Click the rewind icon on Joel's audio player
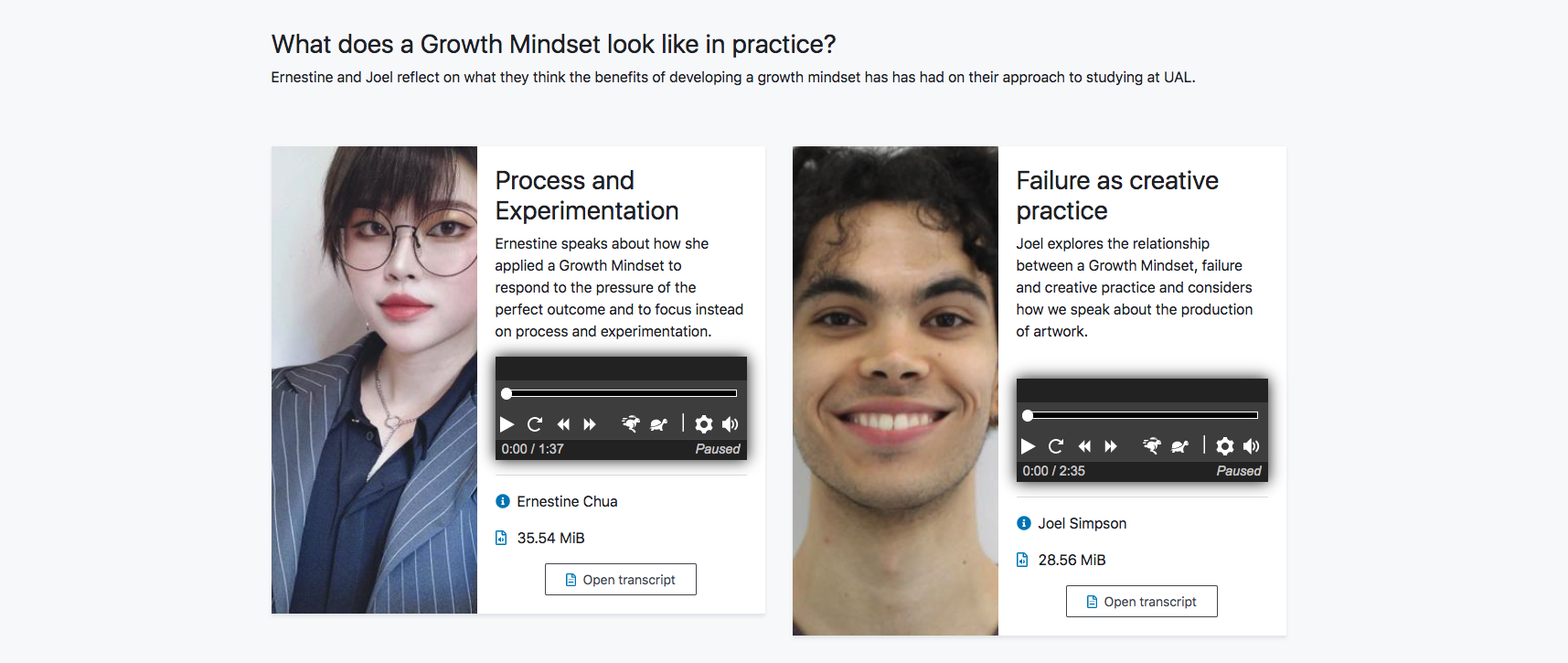Image resolution: width=1568 pixels, height=663 pixels. 1084,446
